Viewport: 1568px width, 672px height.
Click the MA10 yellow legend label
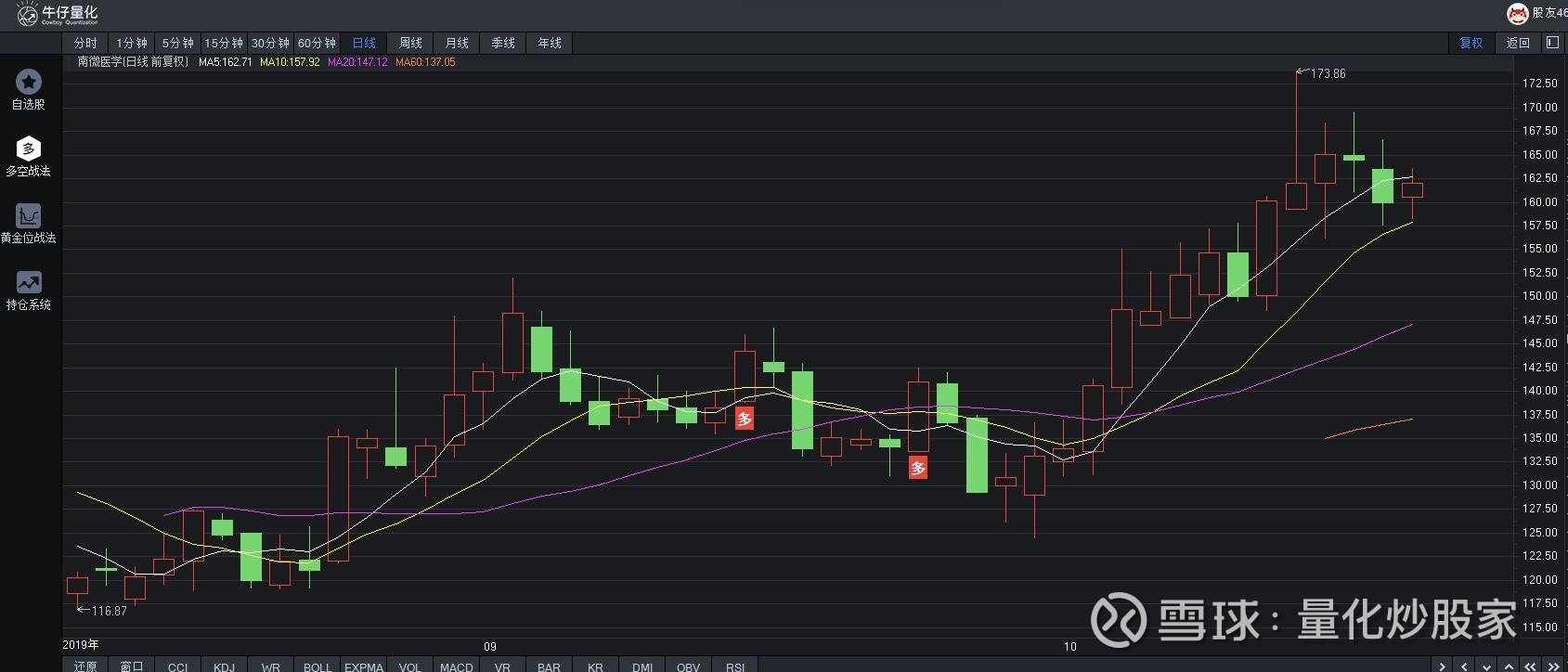[290, 62]
